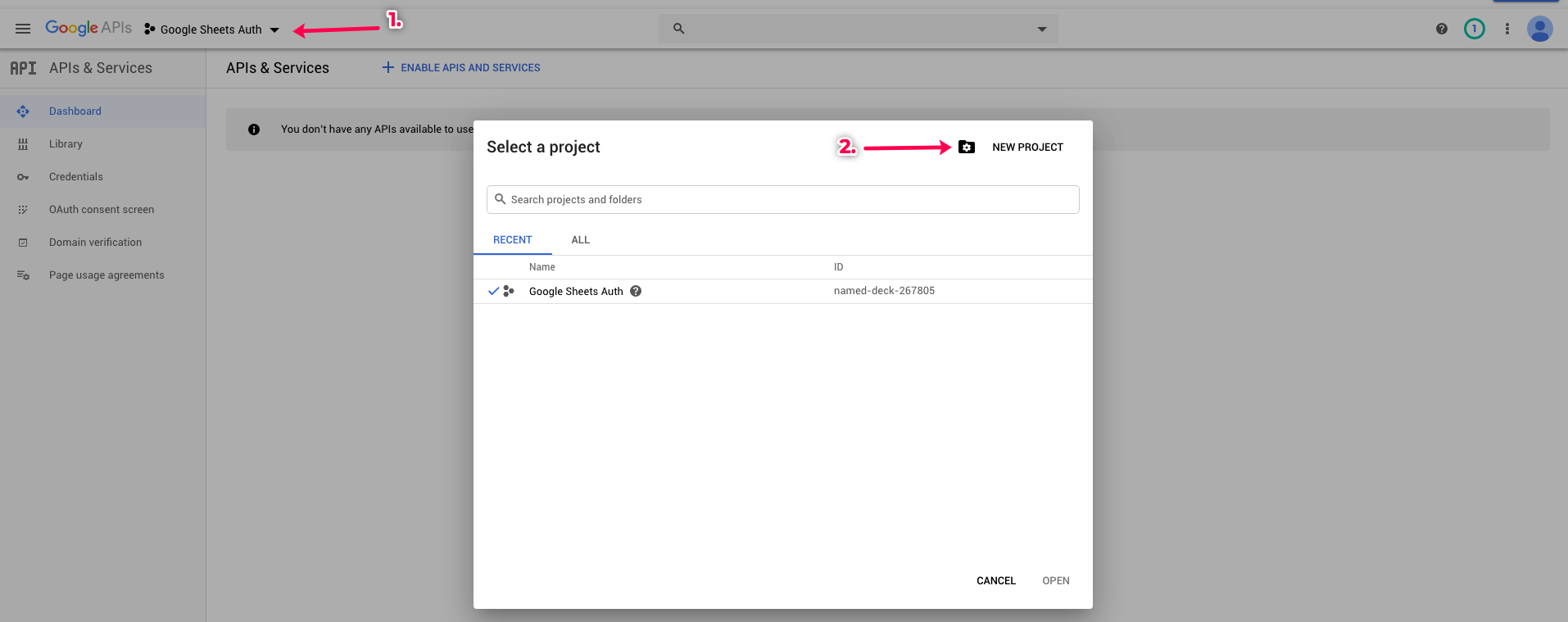Open Credentials in the sidebar
The image size is (1568, 622).
tap(102, 177)
